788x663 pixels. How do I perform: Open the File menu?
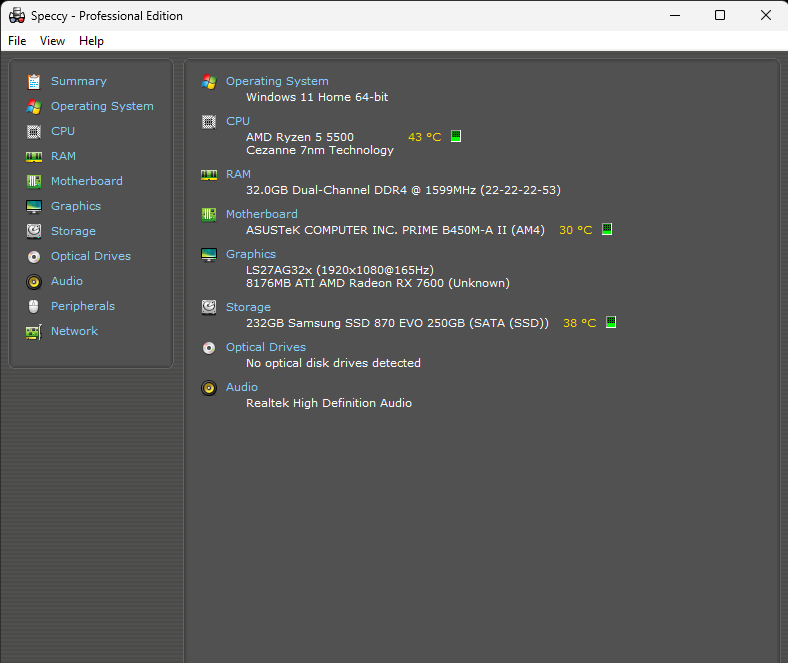(17, 41)
